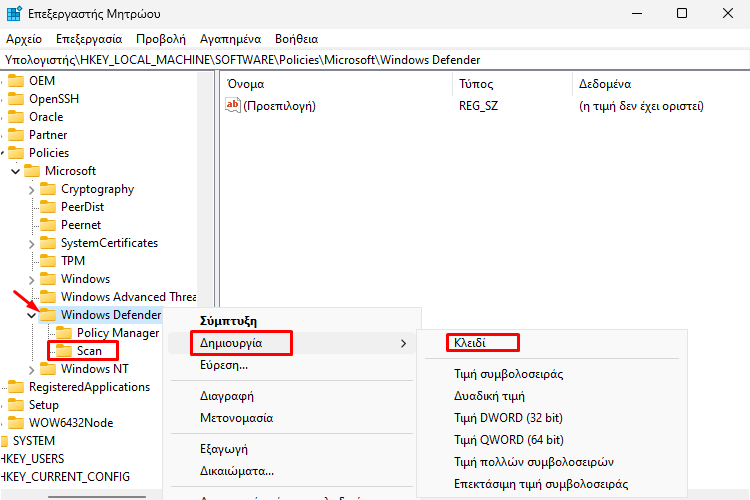The image size is (750, 500).
Task: Click the Microsoft folder icon
Action: click(x=32, y=171)
